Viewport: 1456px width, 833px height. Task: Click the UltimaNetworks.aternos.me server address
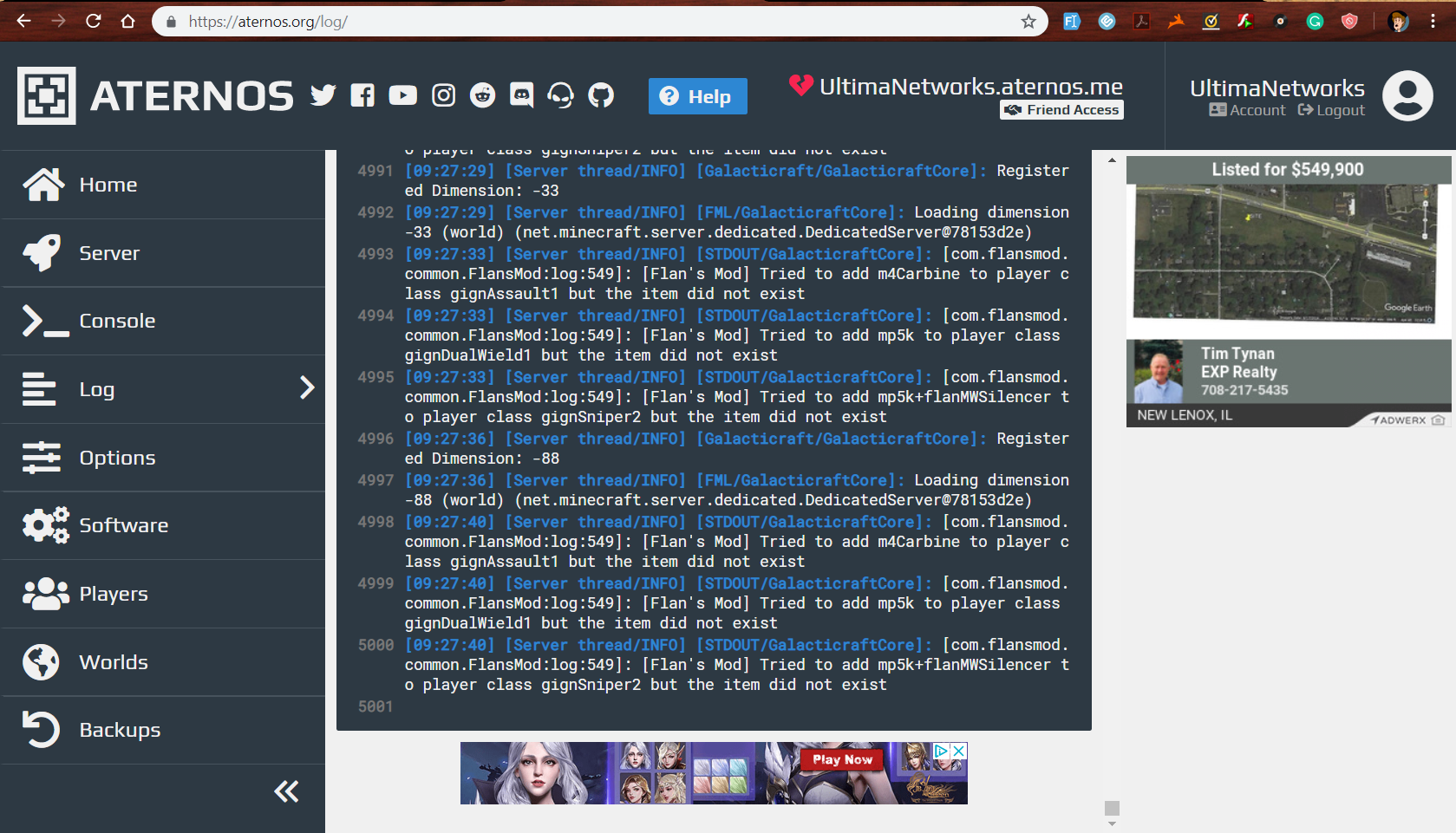tap(971, 87)
